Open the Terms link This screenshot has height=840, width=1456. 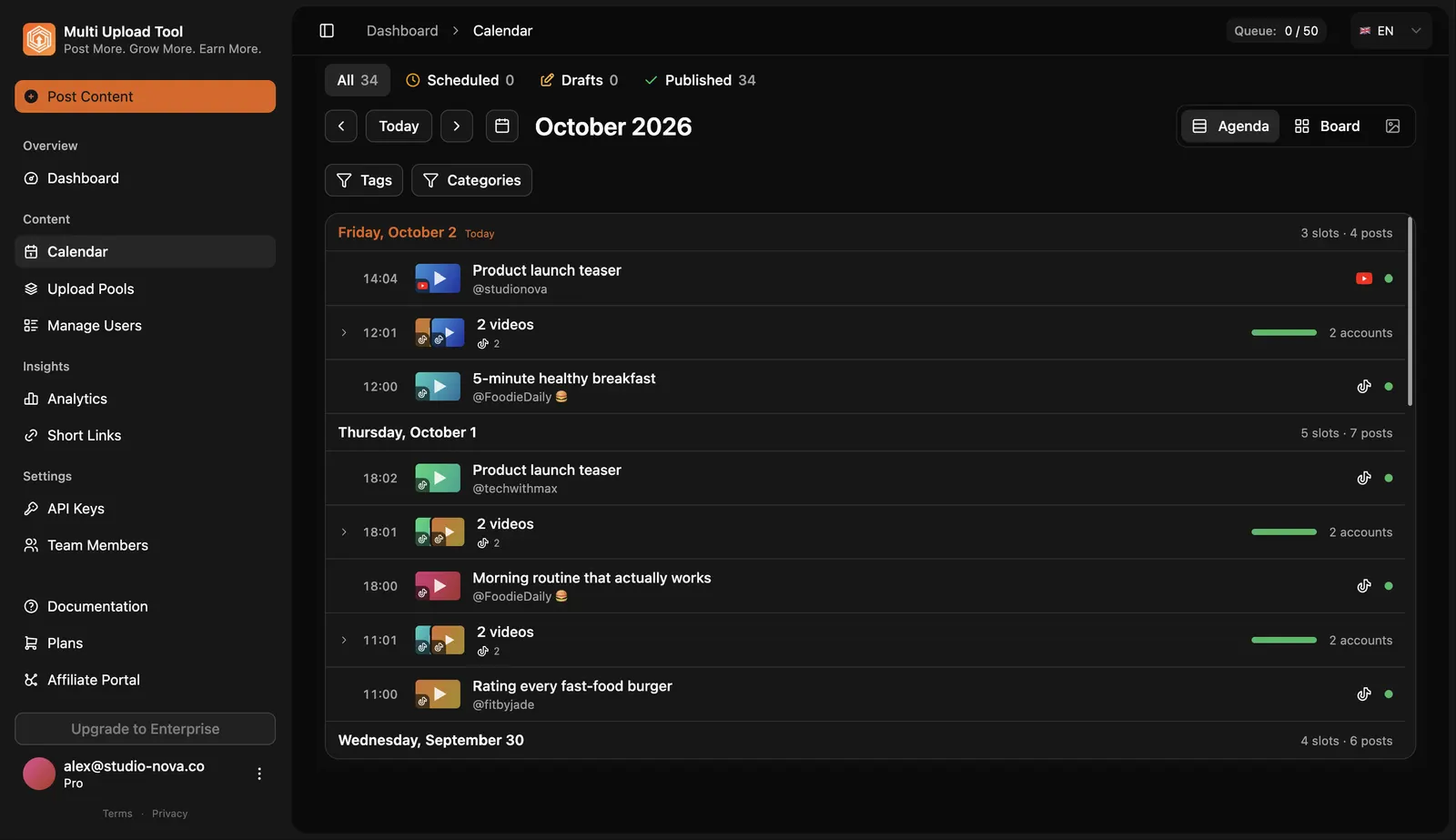(x=117, y=814)
